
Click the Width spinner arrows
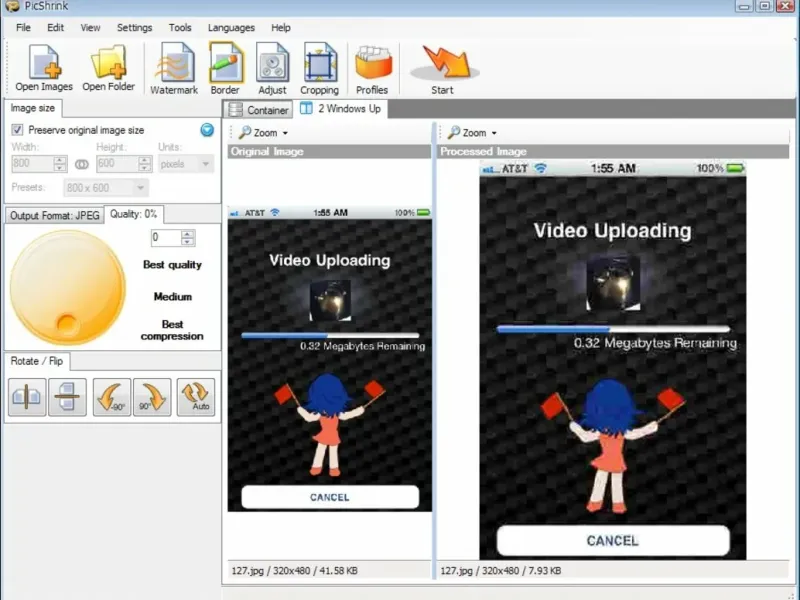(x=60, y=164)
